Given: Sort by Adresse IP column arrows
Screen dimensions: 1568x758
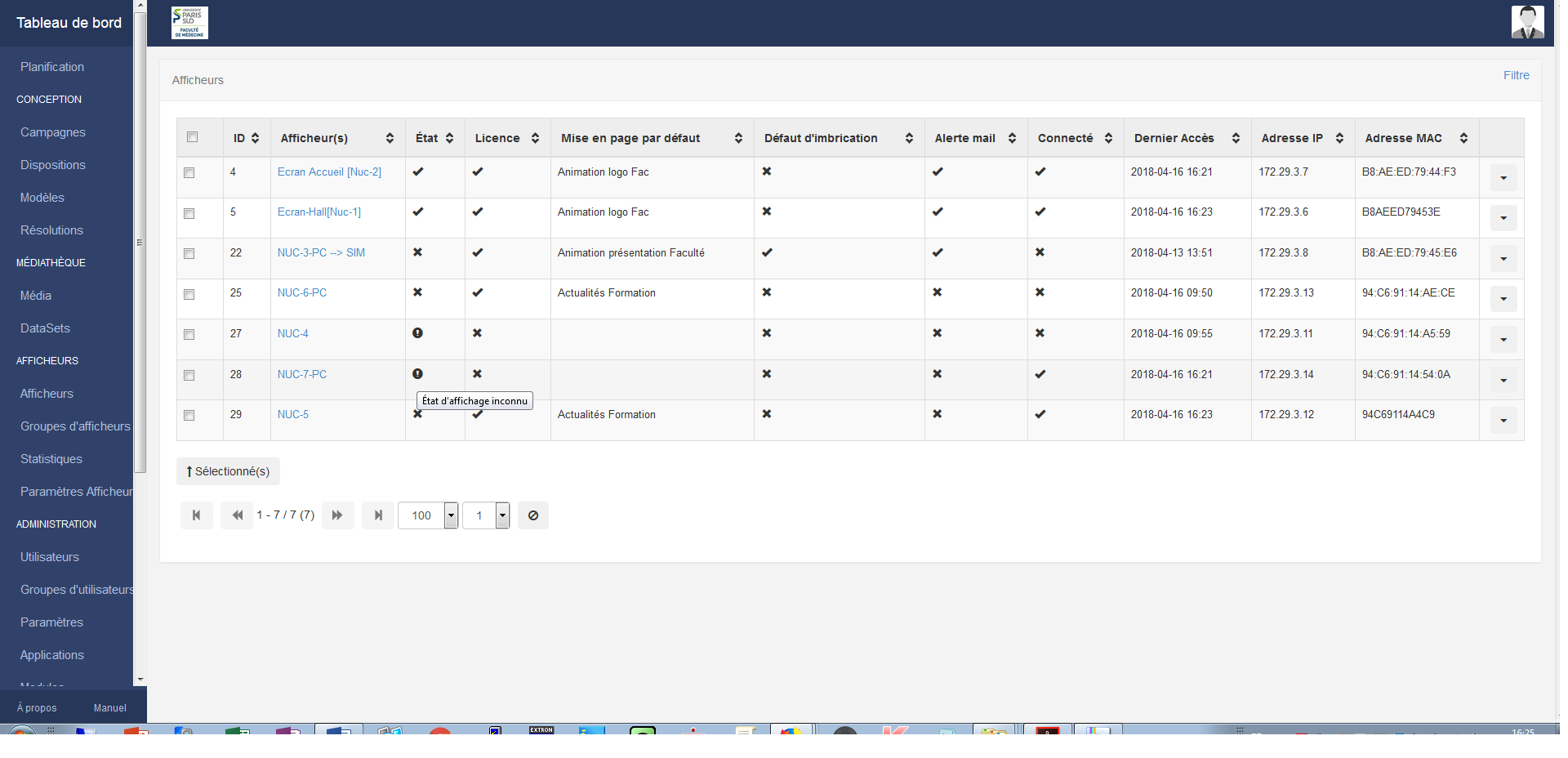Looking at the screenshot, I should (x=1339, y=138).
